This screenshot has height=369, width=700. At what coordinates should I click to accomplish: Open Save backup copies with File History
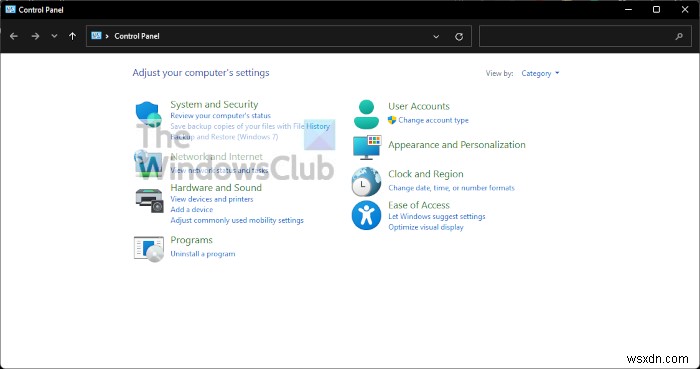click(x=250, y=126)
